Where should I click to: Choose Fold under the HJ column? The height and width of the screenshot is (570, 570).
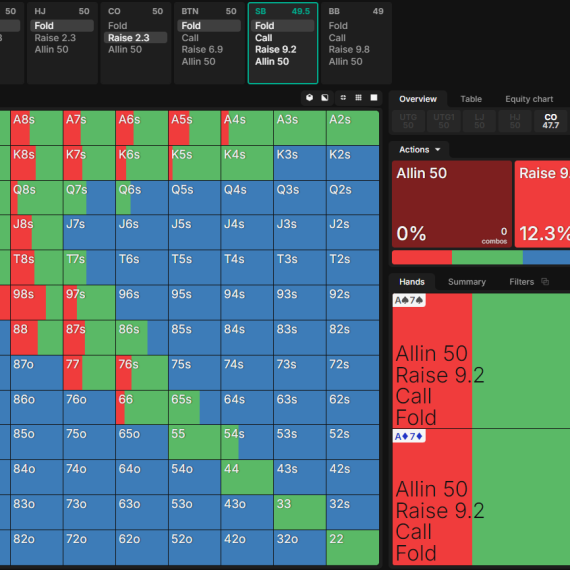click(x=62, y=26)
